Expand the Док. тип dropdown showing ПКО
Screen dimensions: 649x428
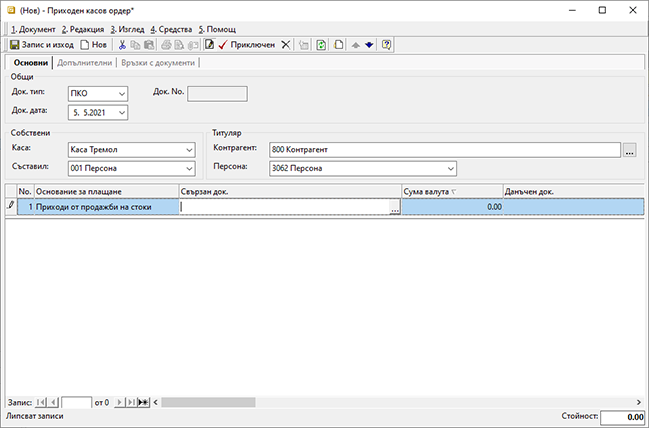(122, 94)
